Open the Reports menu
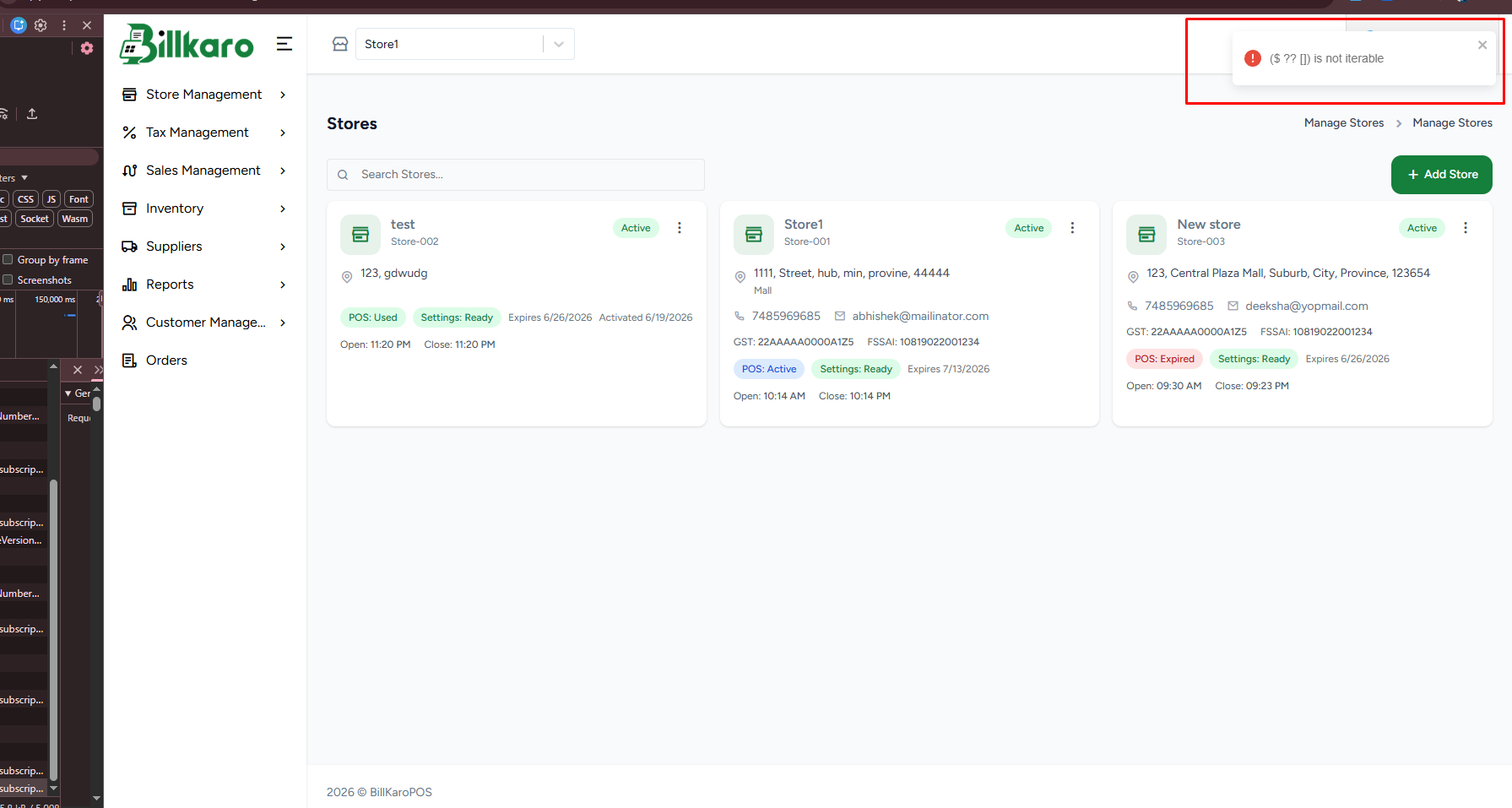The width and height of the screenshot is (1512, 808). [204, 285]
